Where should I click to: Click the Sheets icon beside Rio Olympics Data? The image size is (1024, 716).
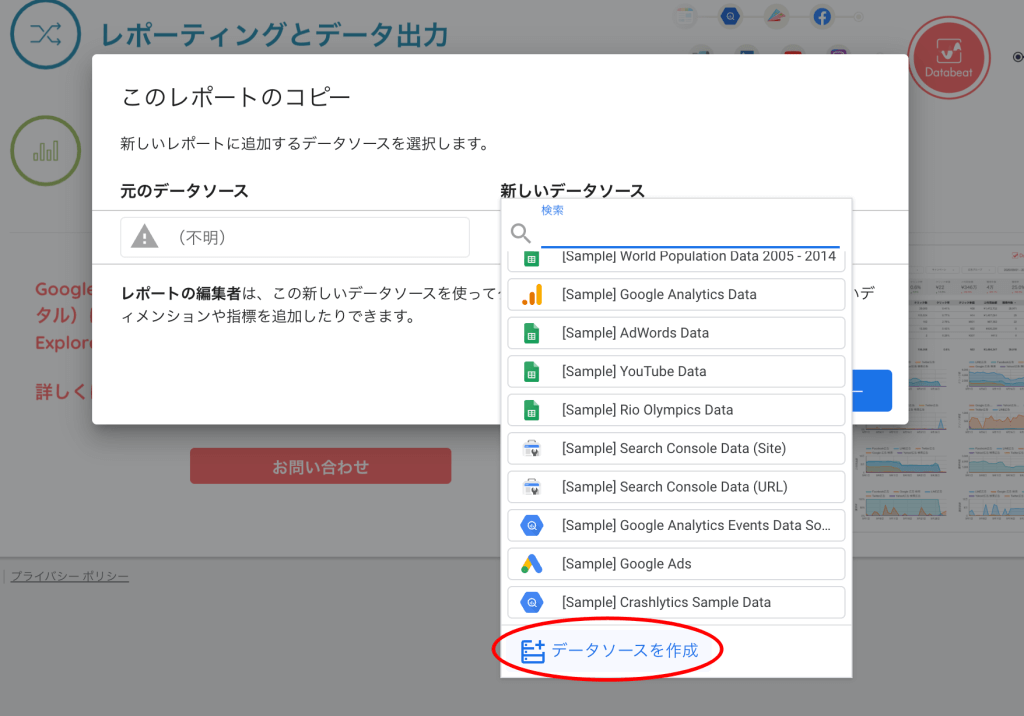(532, 410)
